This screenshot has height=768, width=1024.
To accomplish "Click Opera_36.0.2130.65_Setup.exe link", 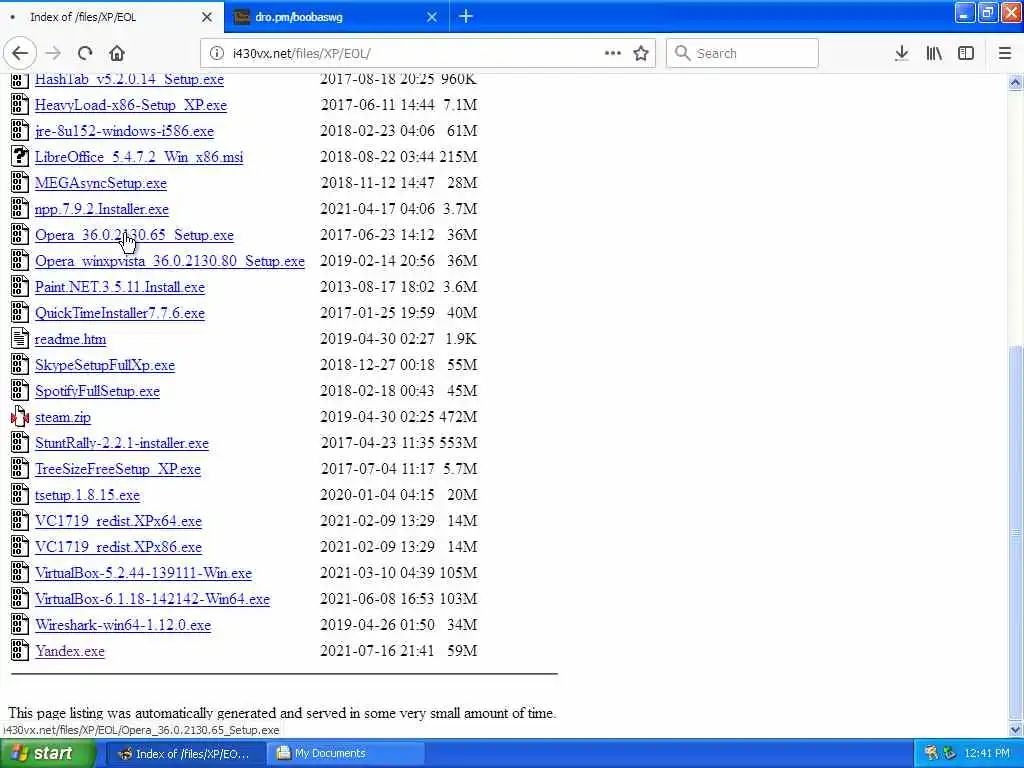I will coord(135,235).
